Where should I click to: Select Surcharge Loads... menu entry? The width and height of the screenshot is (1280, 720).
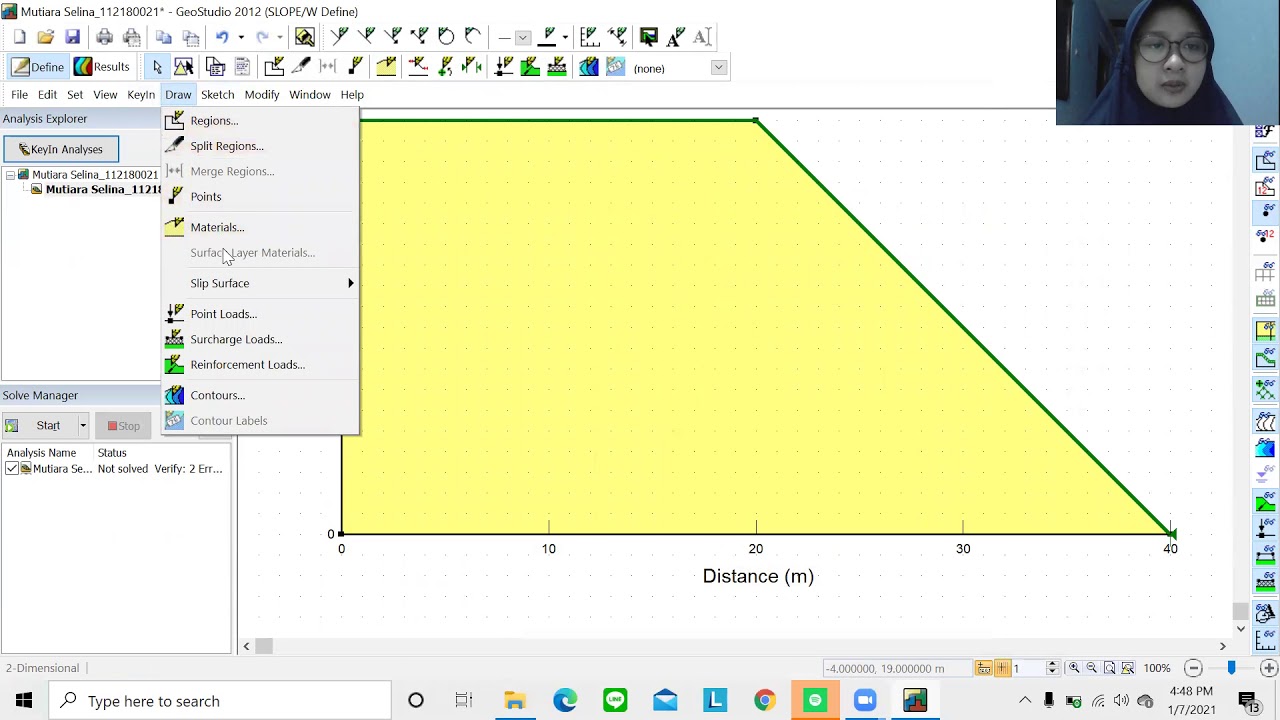pyautogui.click(x=260, y=339)
